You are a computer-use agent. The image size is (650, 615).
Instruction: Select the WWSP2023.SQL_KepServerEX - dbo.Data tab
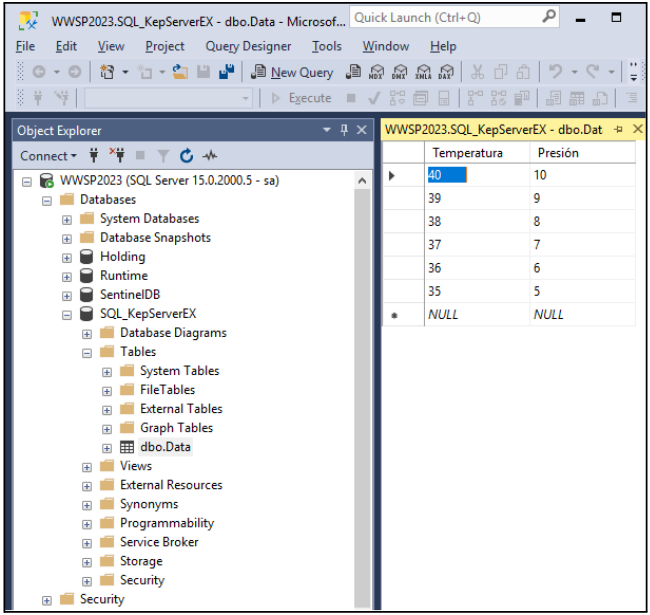click(x=493, y=130)
